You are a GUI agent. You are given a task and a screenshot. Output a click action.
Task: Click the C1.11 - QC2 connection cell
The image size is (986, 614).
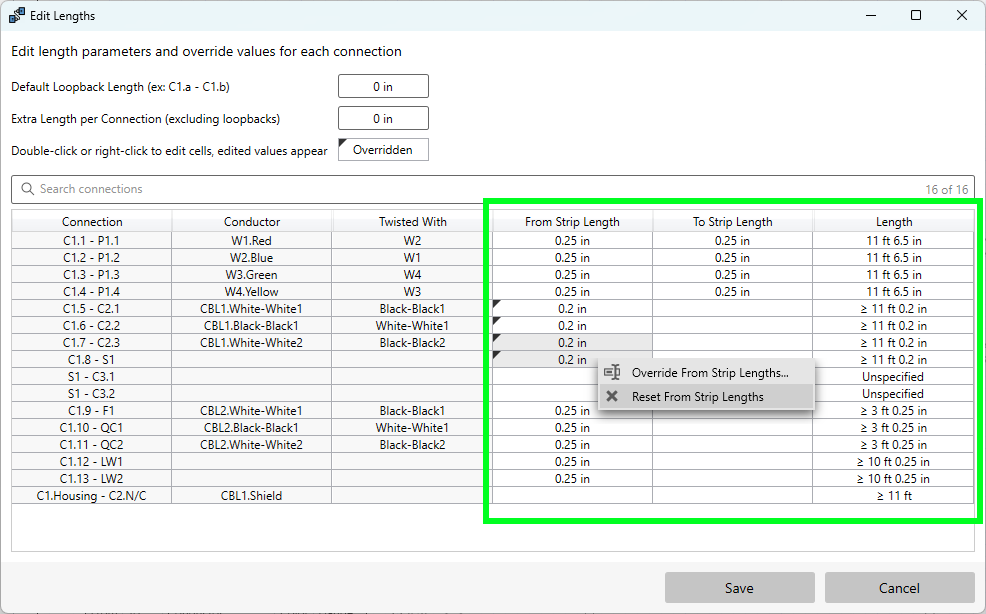(x=92, y=444)
